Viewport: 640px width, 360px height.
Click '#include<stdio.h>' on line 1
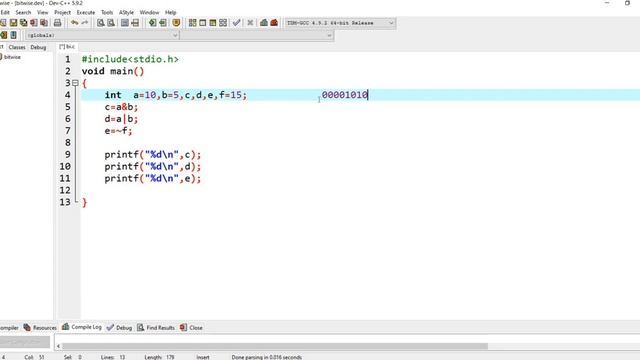[x=130, y=59]
